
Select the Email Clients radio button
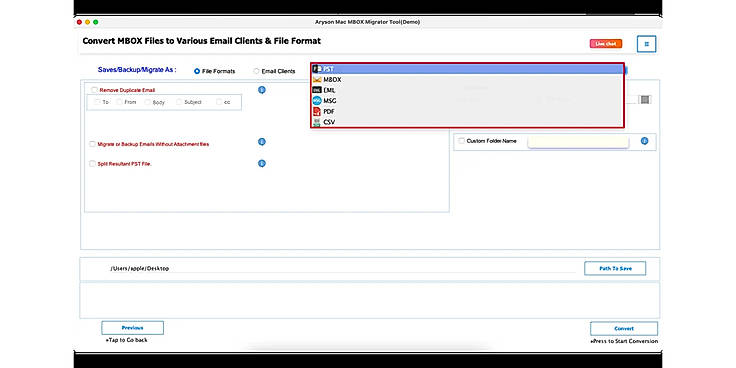(256, 71)
